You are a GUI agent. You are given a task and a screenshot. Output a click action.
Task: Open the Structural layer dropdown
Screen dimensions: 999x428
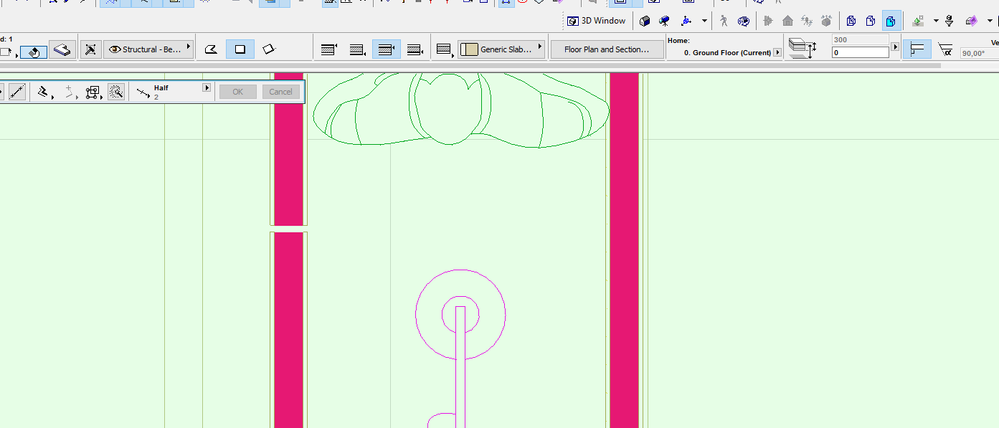(147, 49)
